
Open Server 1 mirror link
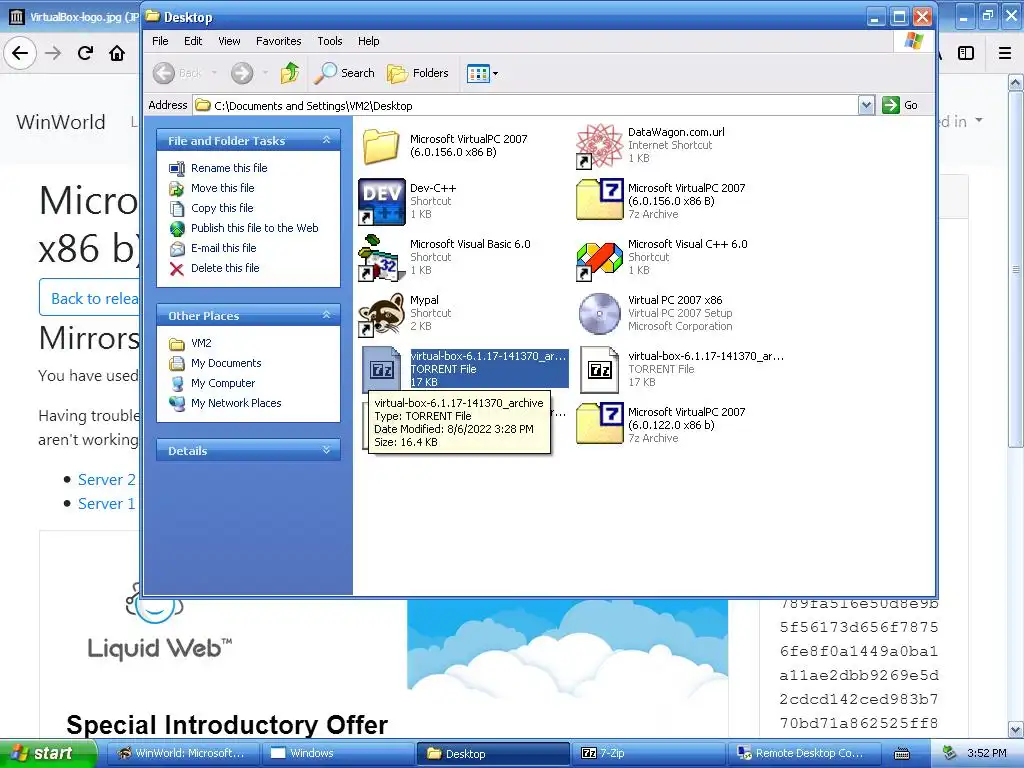pyautogui.click(x=106, y=504)
